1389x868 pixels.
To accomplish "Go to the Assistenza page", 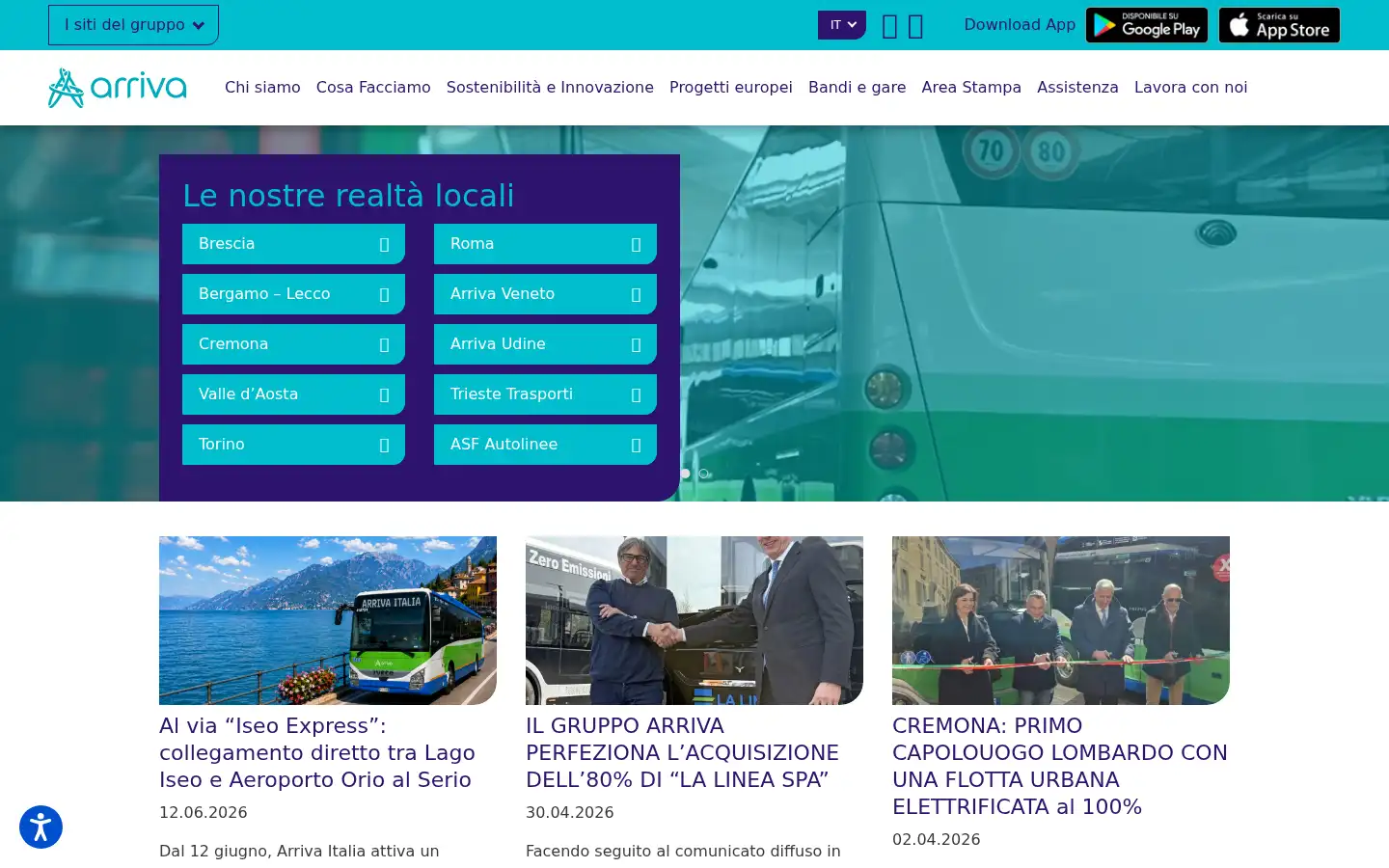I will (x=1077, y=87).
